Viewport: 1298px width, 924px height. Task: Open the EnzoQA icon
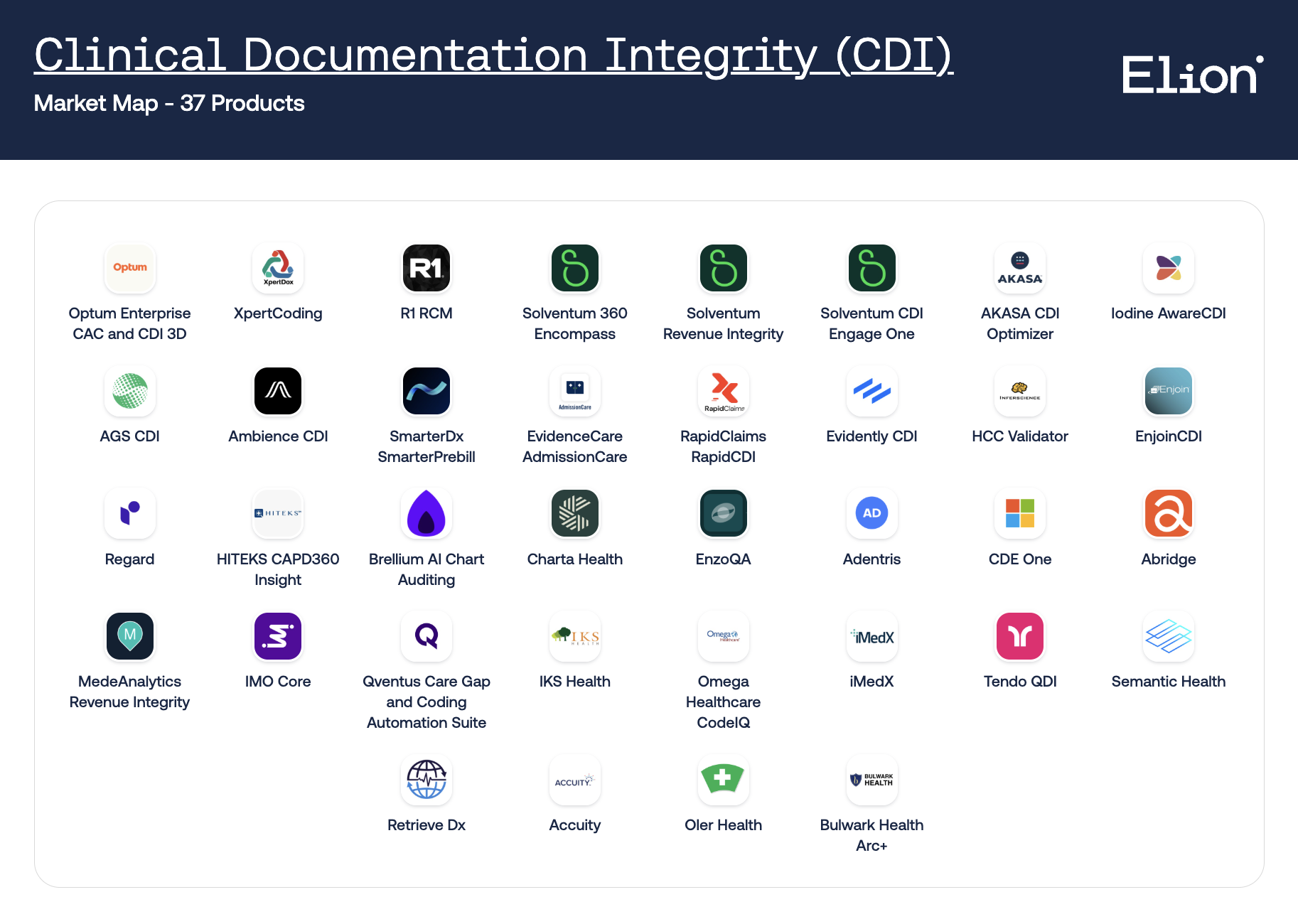tap(724, 513)
